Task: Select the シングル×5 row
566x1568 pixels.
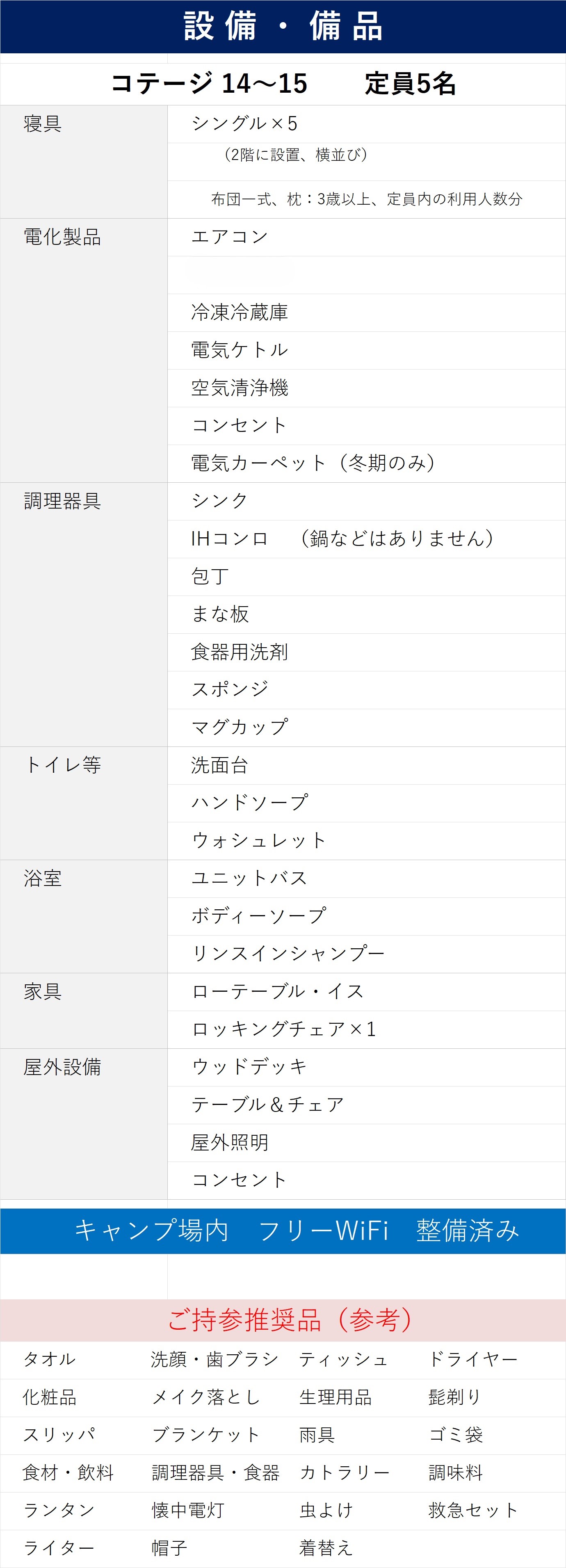Action: click(x=366, y=124)
